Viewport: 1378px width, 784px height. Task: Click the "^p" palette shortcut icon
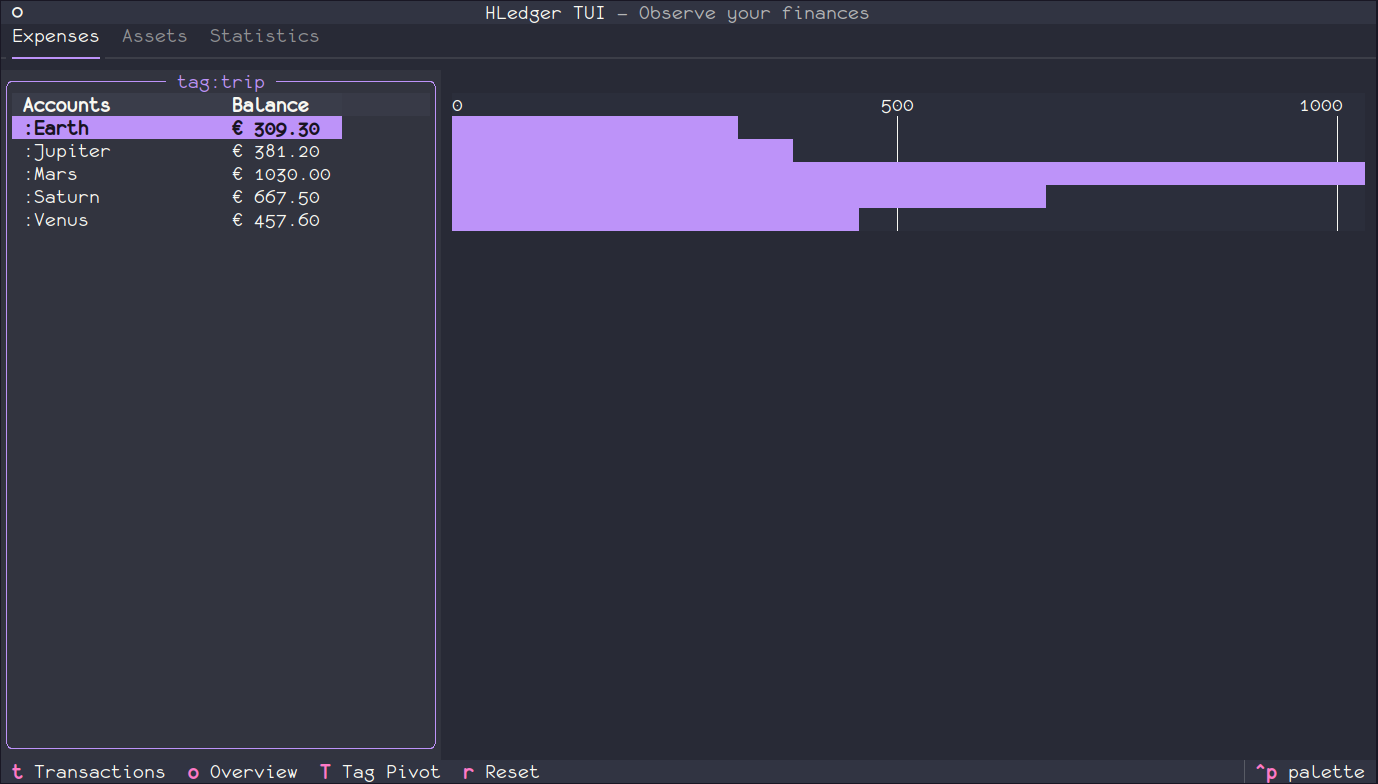(1266, 771)
